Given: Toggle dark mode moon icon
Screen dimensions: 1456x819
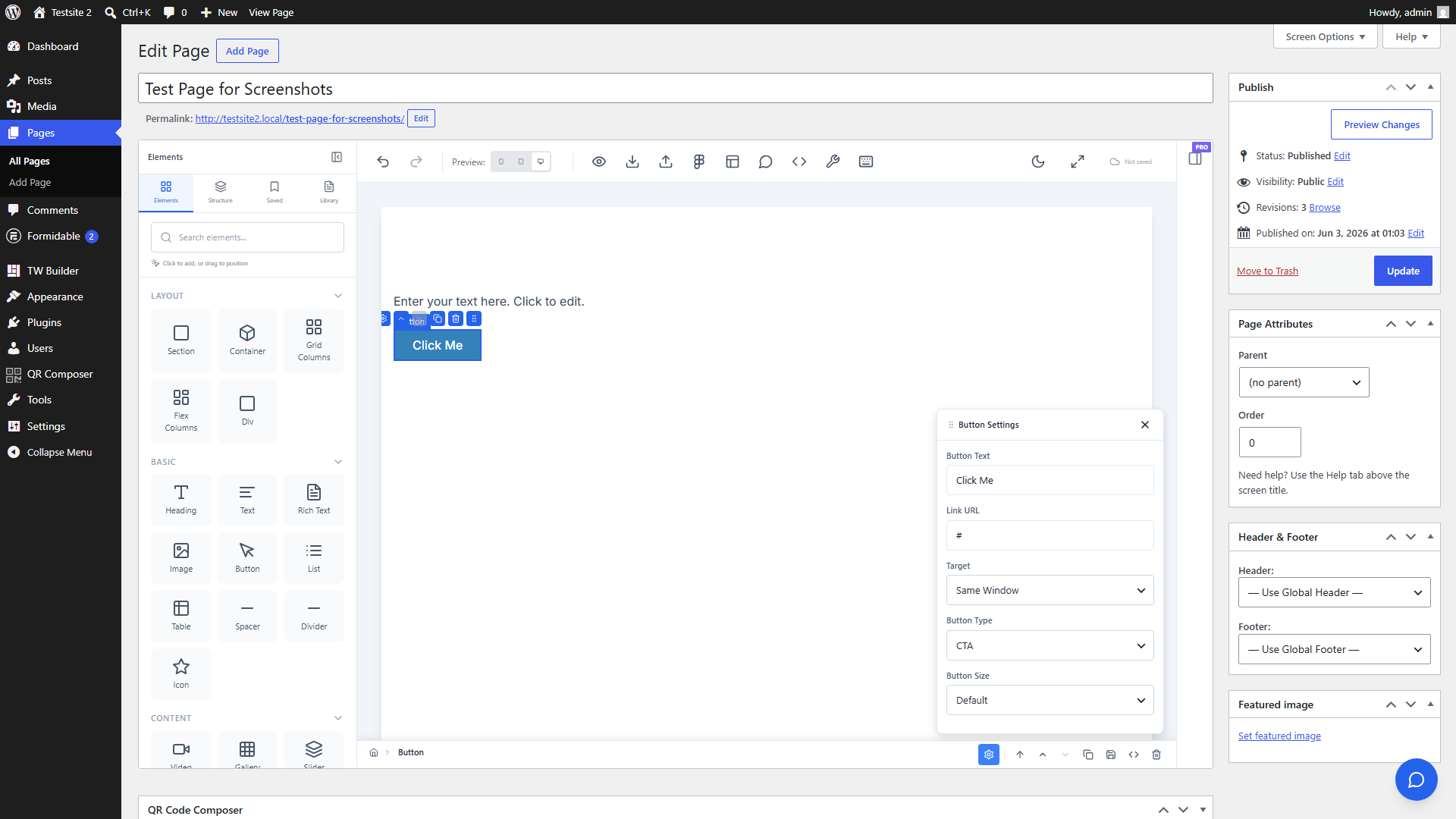Looking at the screenshot, I should tap(1038, 162).
